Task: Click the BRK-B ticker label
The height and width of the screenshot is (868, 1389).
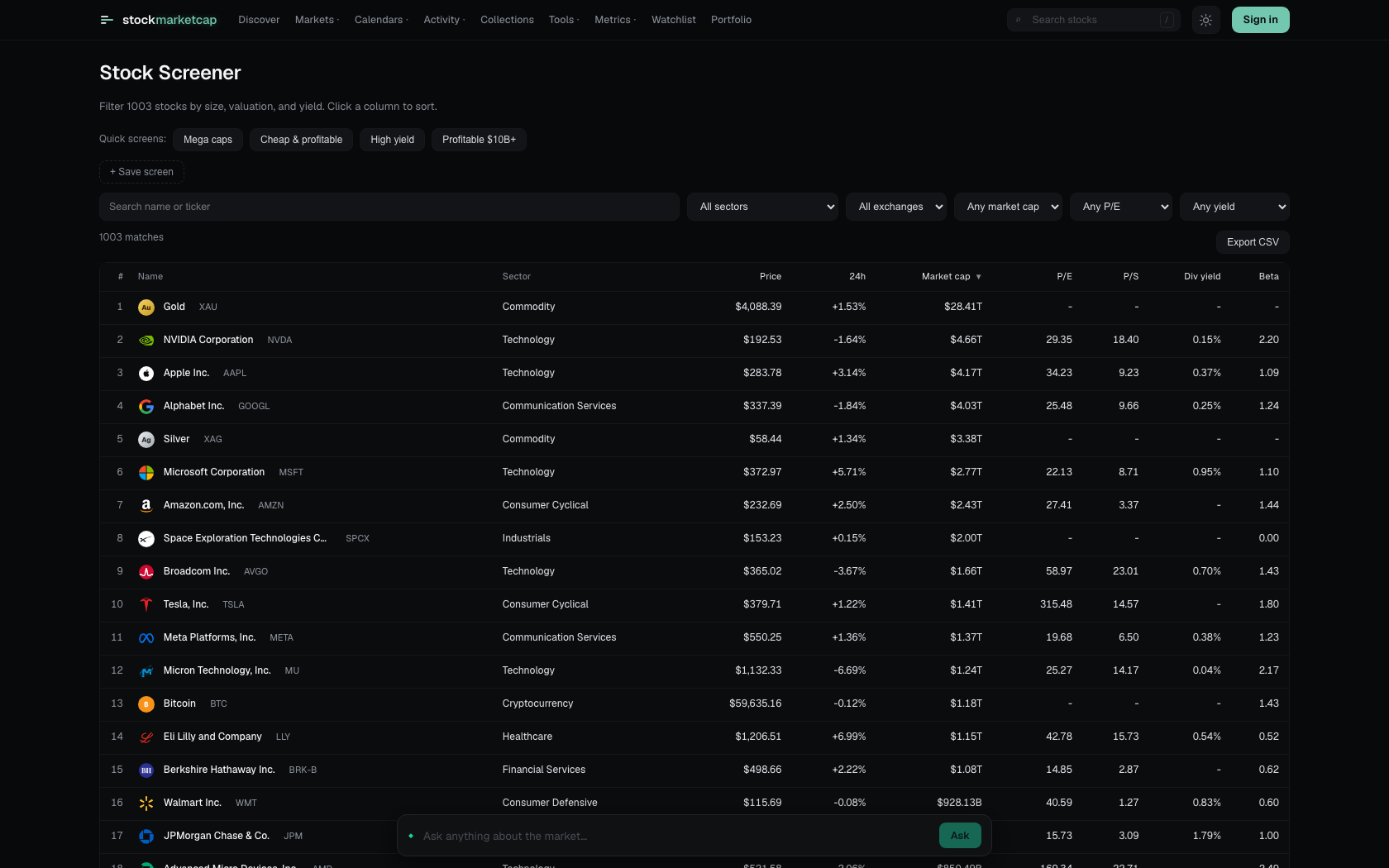Action: click(303, 770)
